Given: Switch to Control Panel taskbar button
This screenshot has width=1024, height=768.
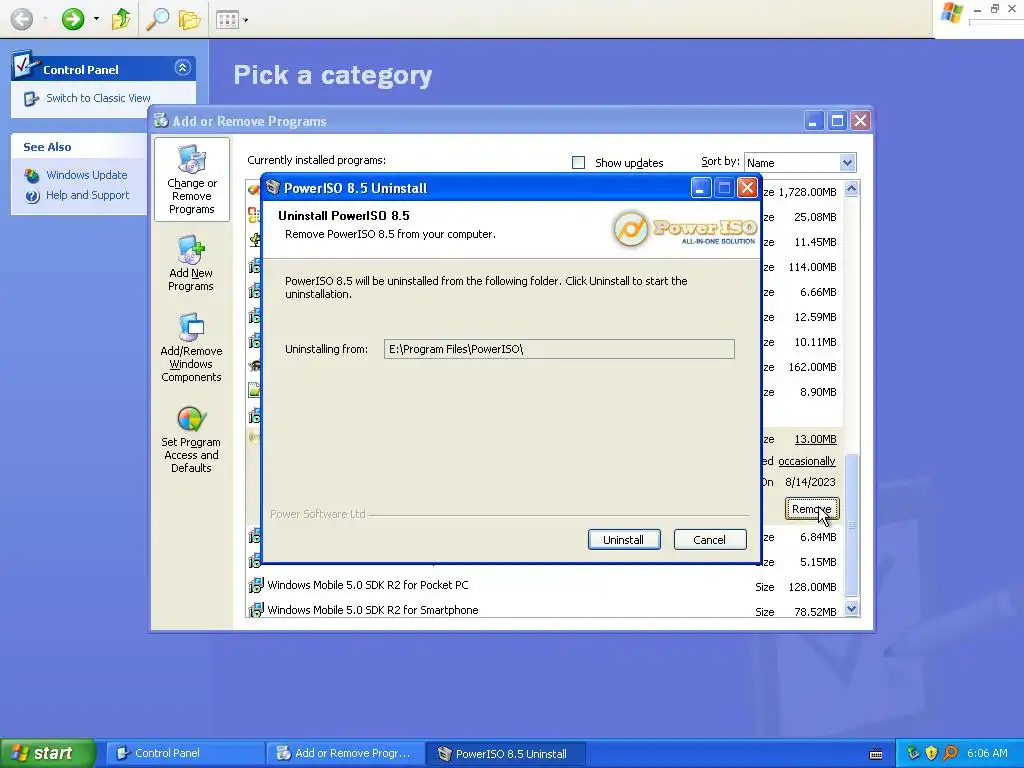Looking at the screenshot, I should [185, 754].
